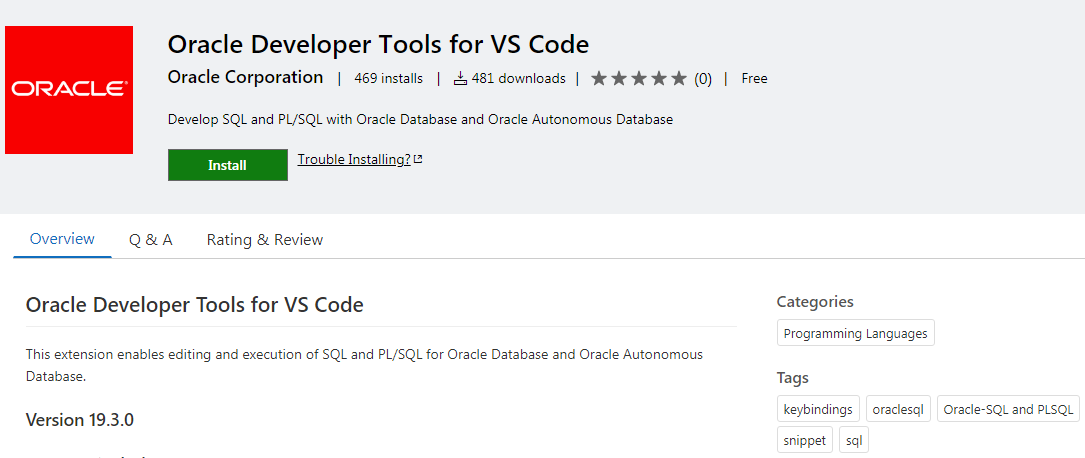Click the fifth rating star

point(679,78)
